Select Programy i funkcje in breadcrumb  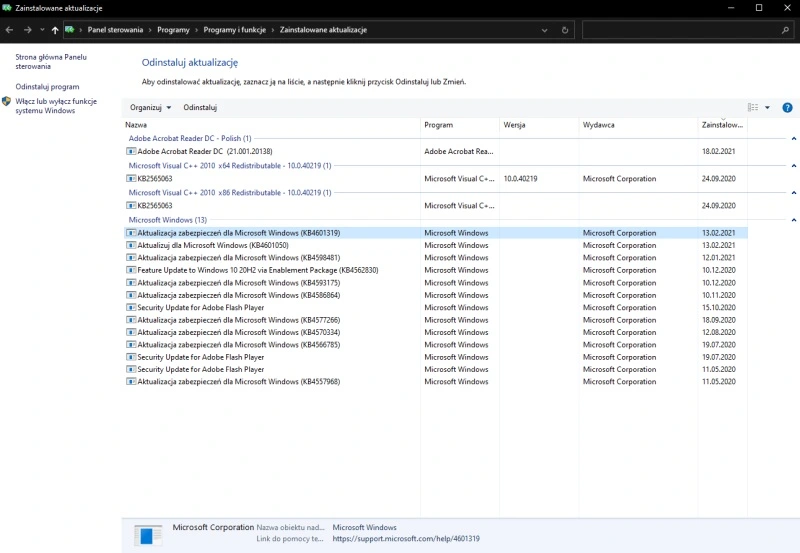pos(234,30)
